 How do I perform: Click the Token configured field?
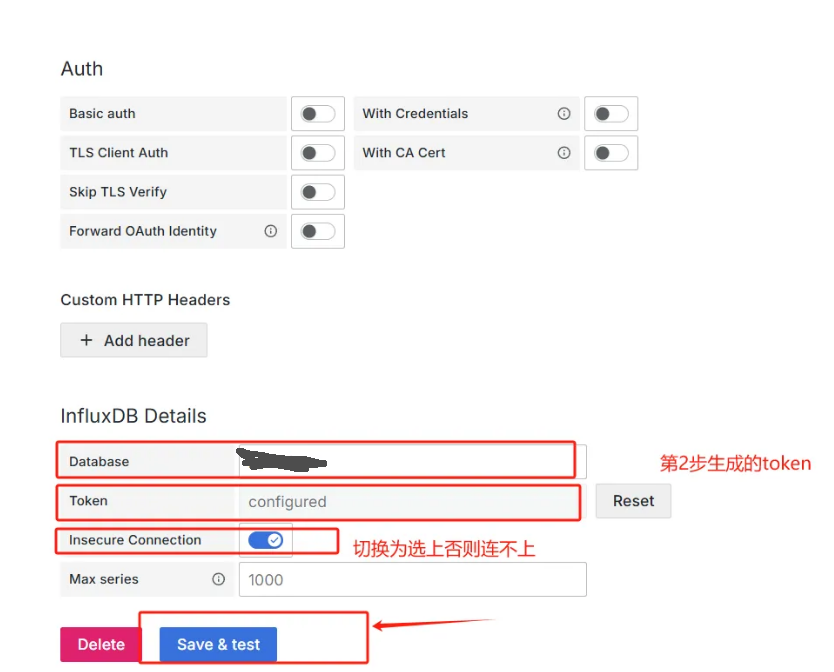click(413, 501)
